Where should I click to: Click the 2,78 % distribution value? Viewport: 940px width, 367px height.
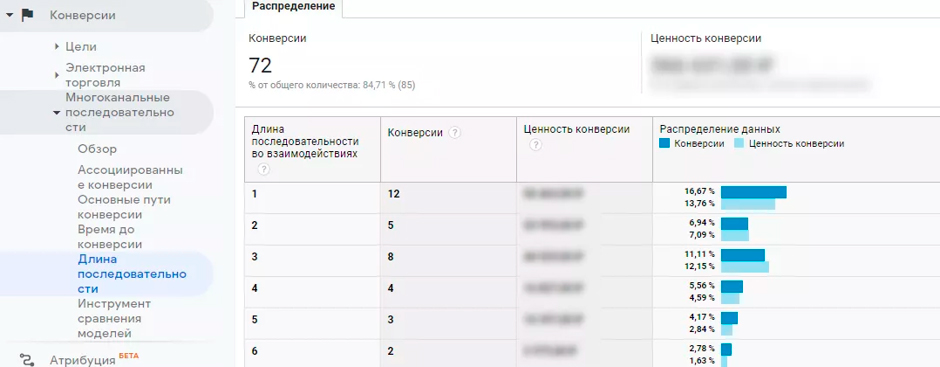pos(701,348)
